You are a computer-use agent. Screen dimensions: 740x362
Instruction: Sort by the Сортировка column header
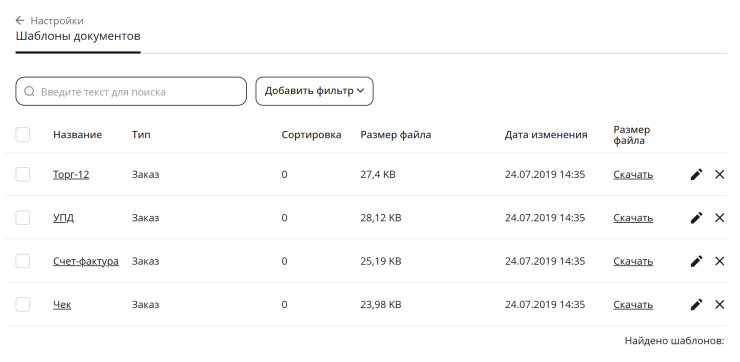[x=311, y=135]
